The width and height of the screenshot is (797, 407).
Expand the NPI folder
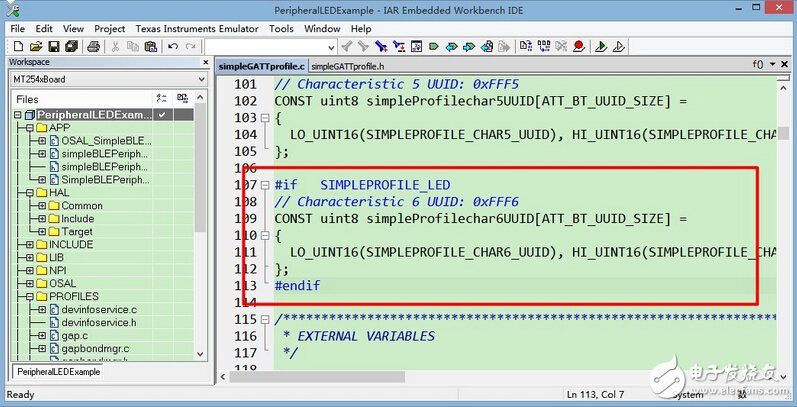(30, 270)
